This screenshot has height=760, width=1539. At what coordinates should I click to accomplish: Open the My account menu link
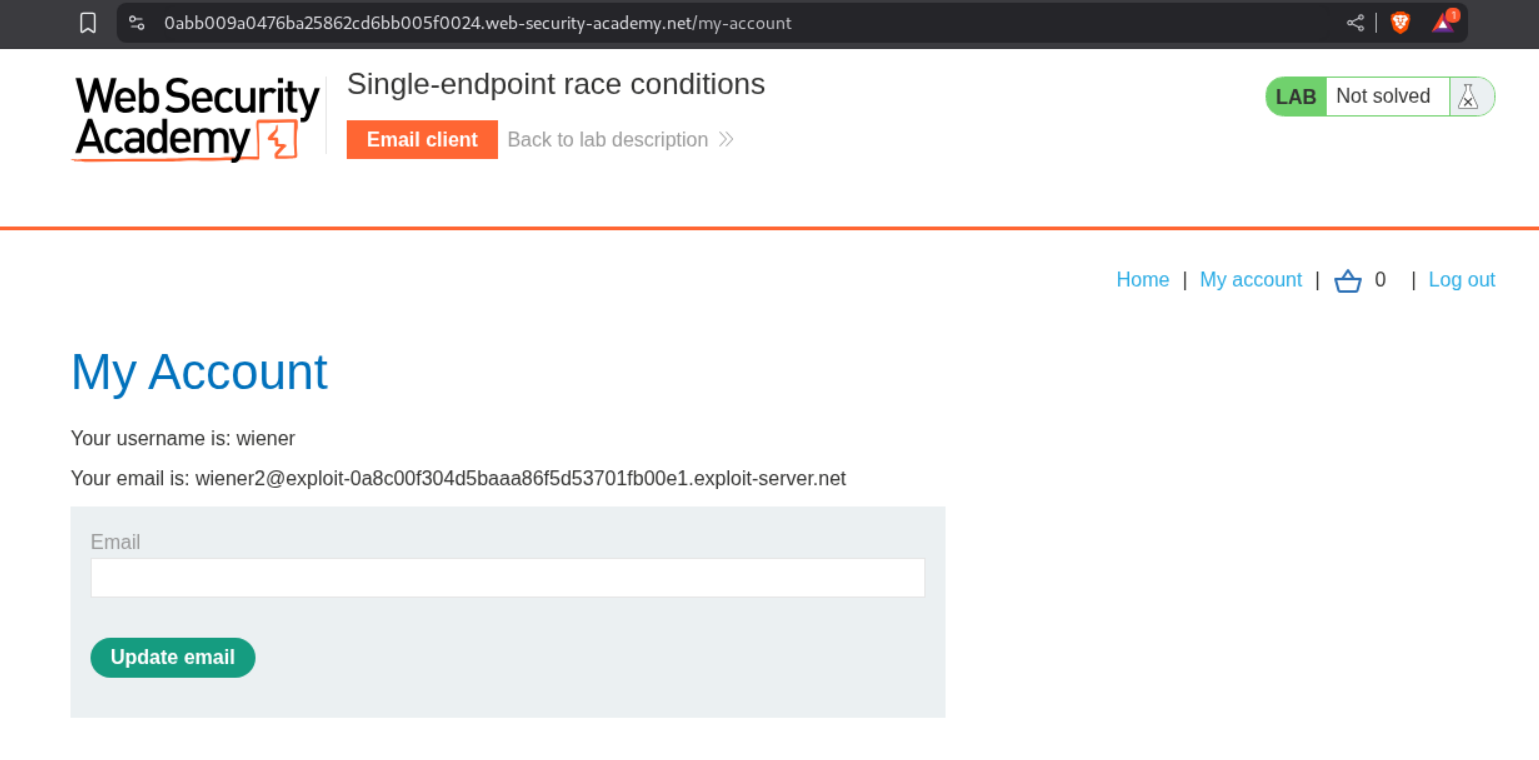1250,280
